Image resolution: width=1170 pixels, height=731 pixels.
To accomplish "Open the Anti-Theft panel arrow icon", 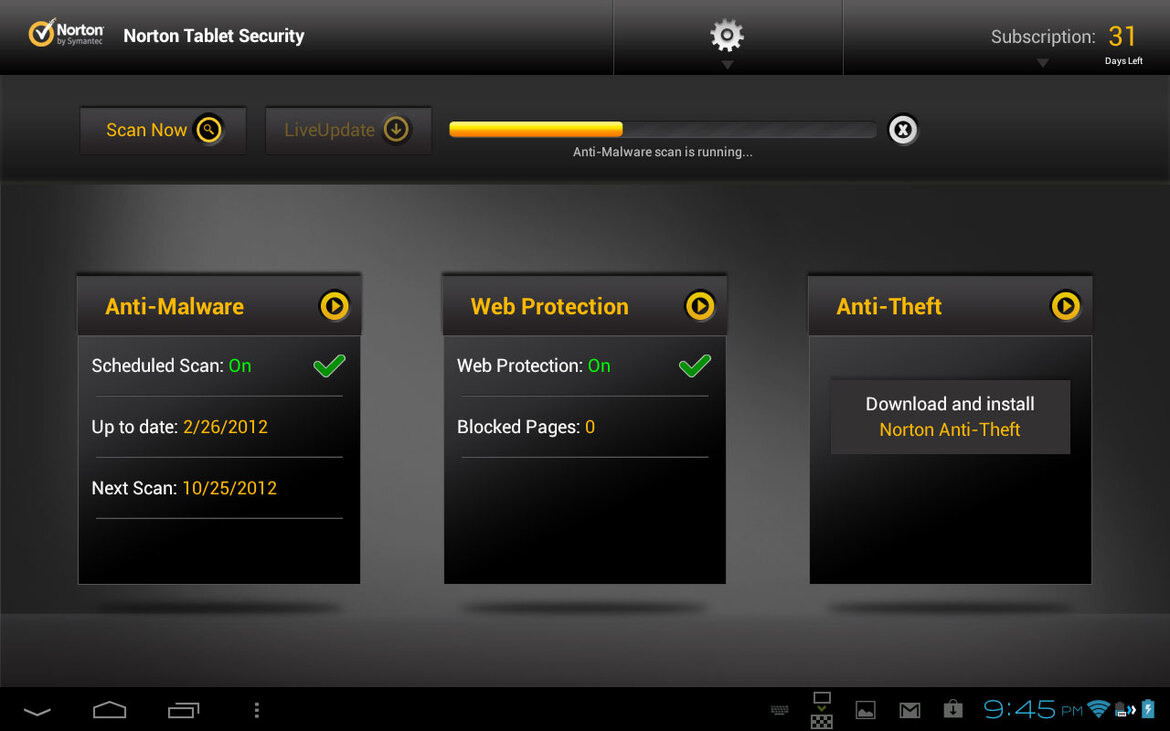I will coord(1066,306).
